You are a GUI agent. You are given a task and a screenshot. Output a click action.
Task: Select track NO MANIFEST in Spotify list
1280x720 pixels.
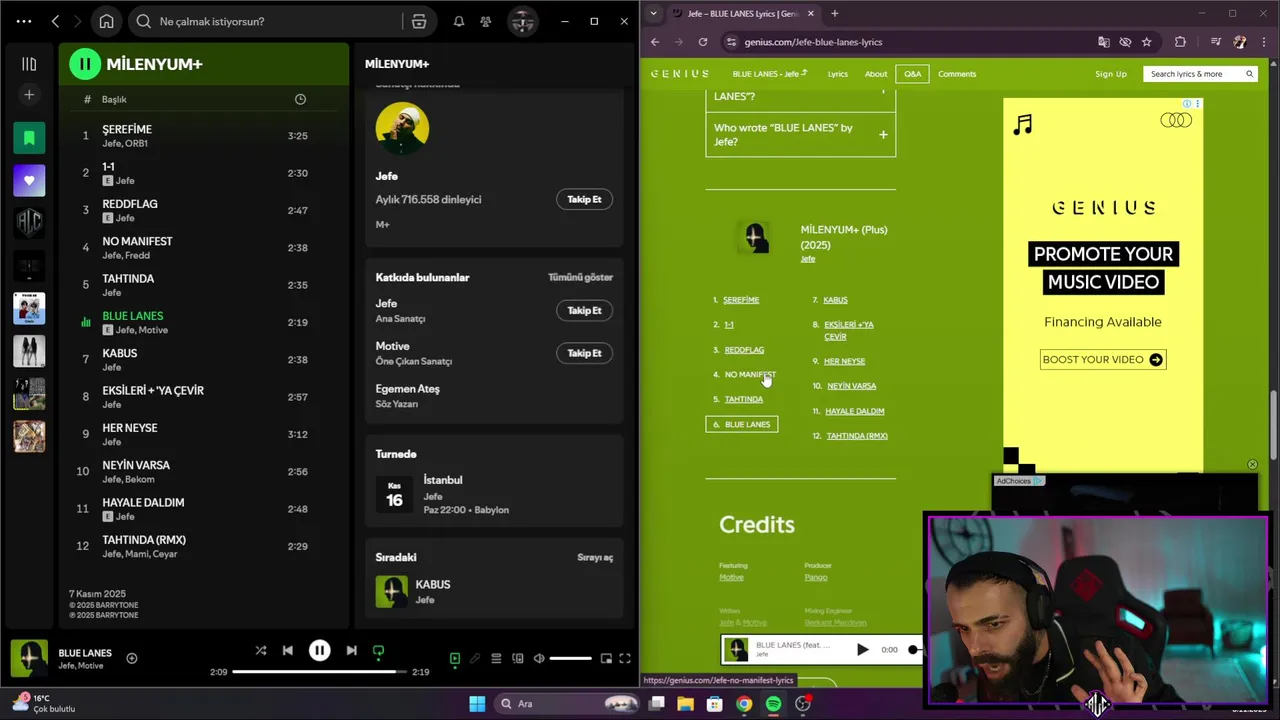(137, 241)
